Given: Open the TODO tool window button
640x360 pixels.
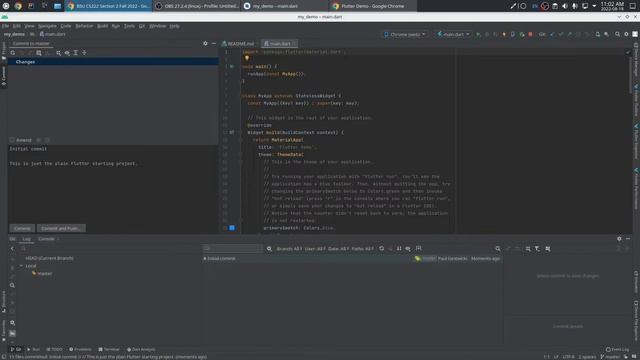Looking at the screenshot, I should [x=54, y=349].
